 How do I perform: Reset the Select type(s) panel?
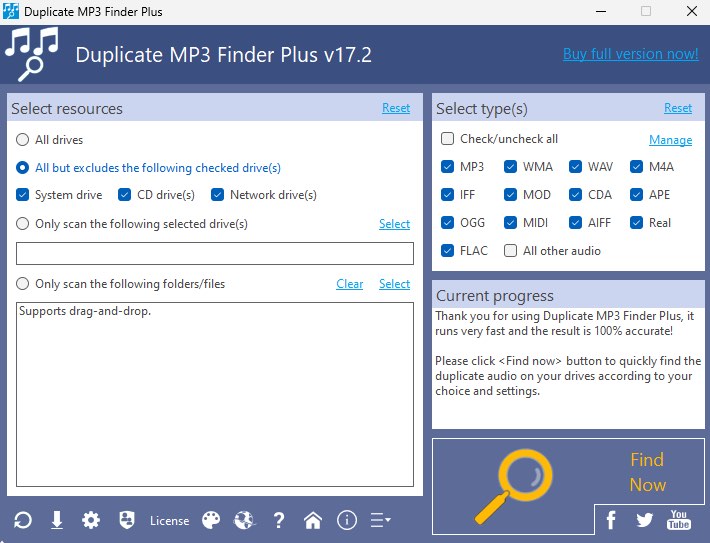678,108
